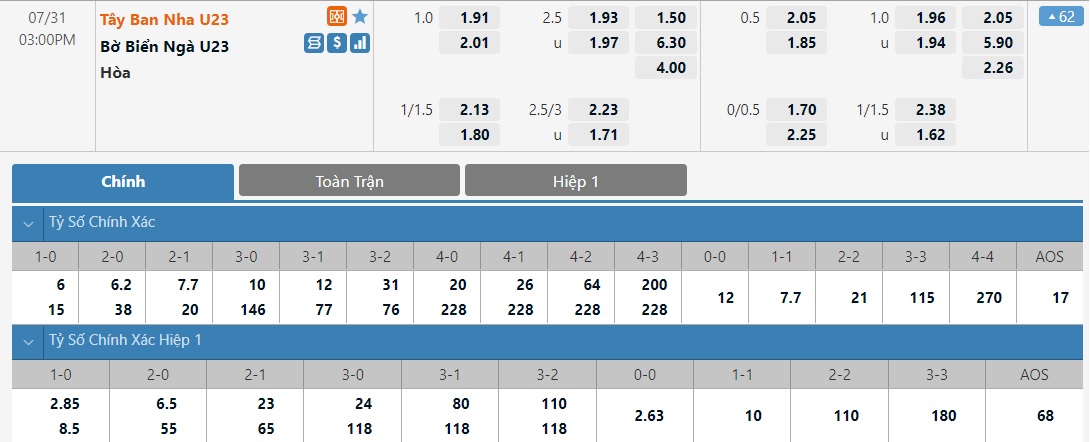Collapse the 62 markets counter button
The width and height of the screenshot is (1090, 442).
pyautogui.click(x=1063, y=16)
